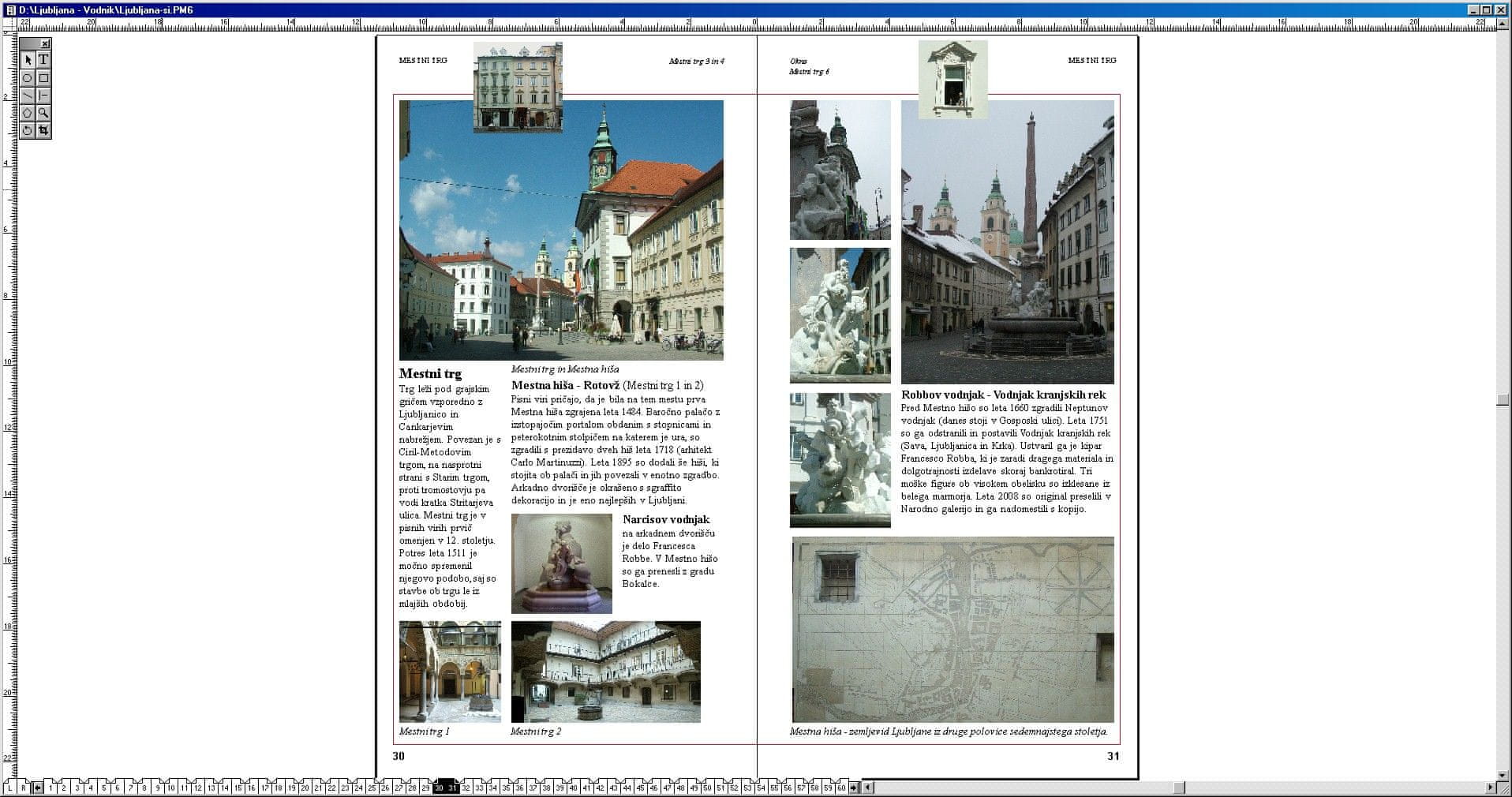The image size is (1512, 797).
Task: Activate the Zoom magnifier tool
Action: point(43,113)
